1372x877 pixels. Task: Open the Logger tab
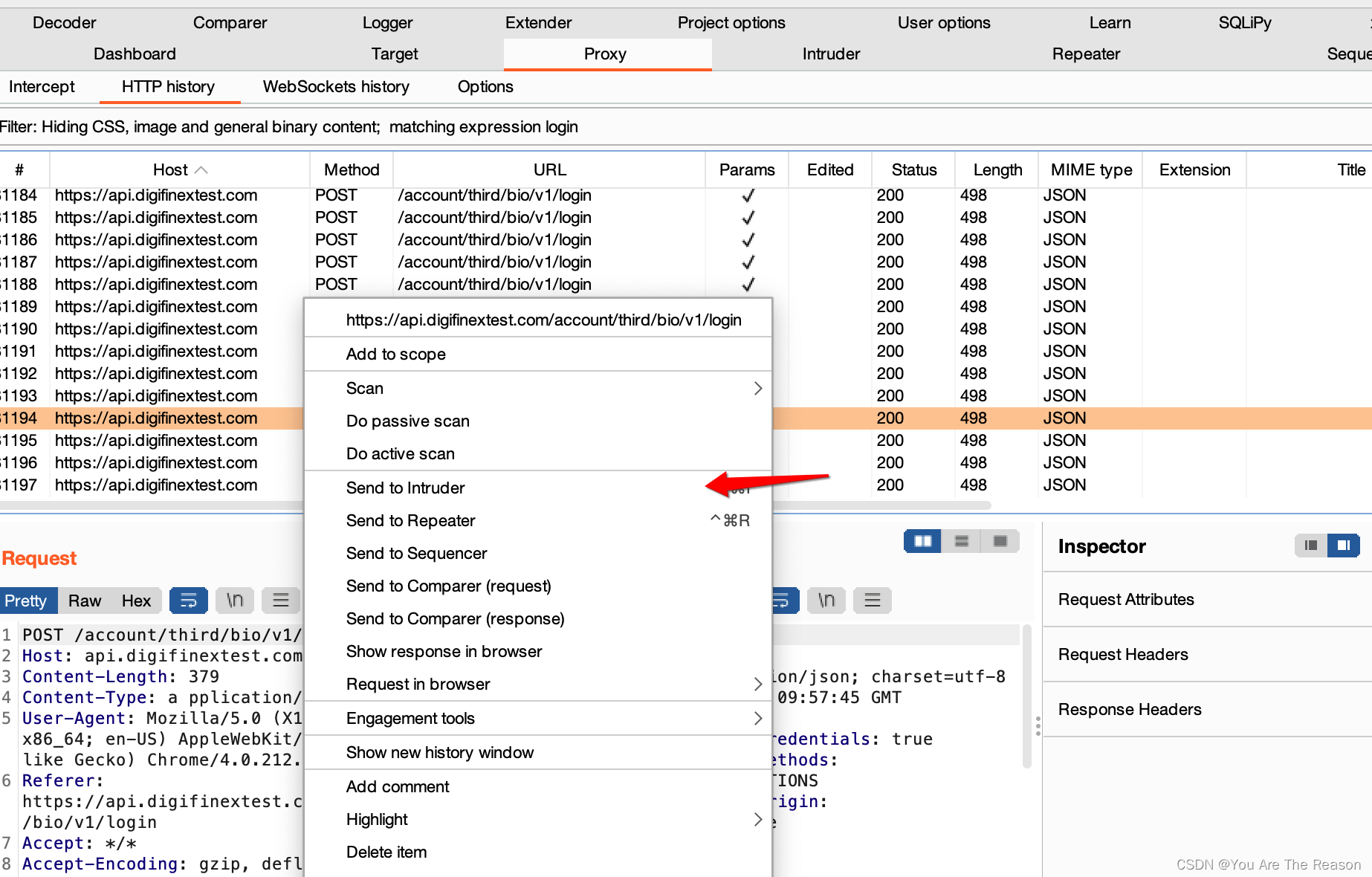(387, 23)
